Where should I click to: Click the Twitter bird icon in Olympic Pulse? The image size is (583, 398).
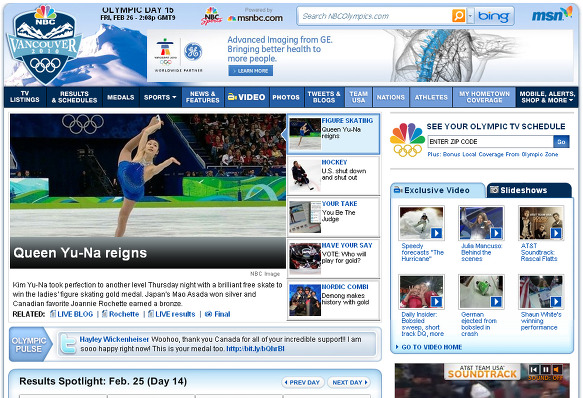68,344
